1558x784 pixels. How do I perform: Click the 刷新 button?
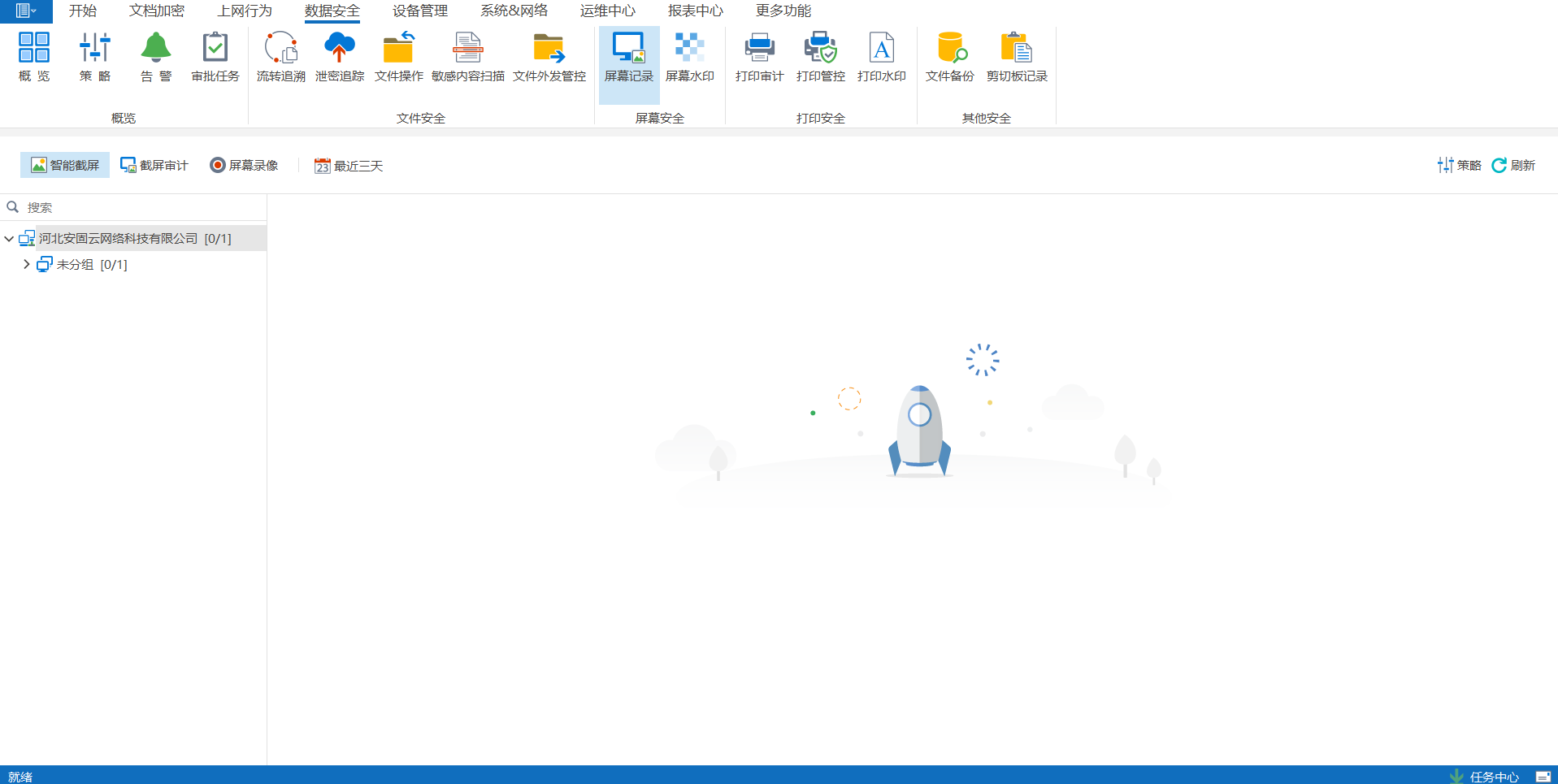point(1513,165)
